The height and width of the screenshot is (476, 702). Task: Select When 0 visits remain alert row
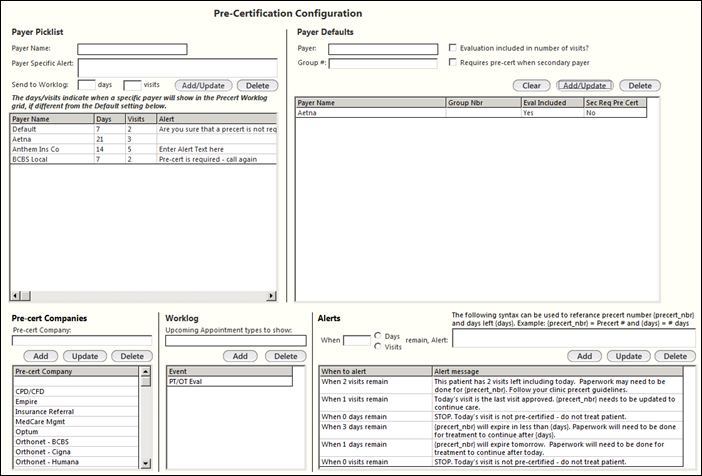[x=501, y=462]
